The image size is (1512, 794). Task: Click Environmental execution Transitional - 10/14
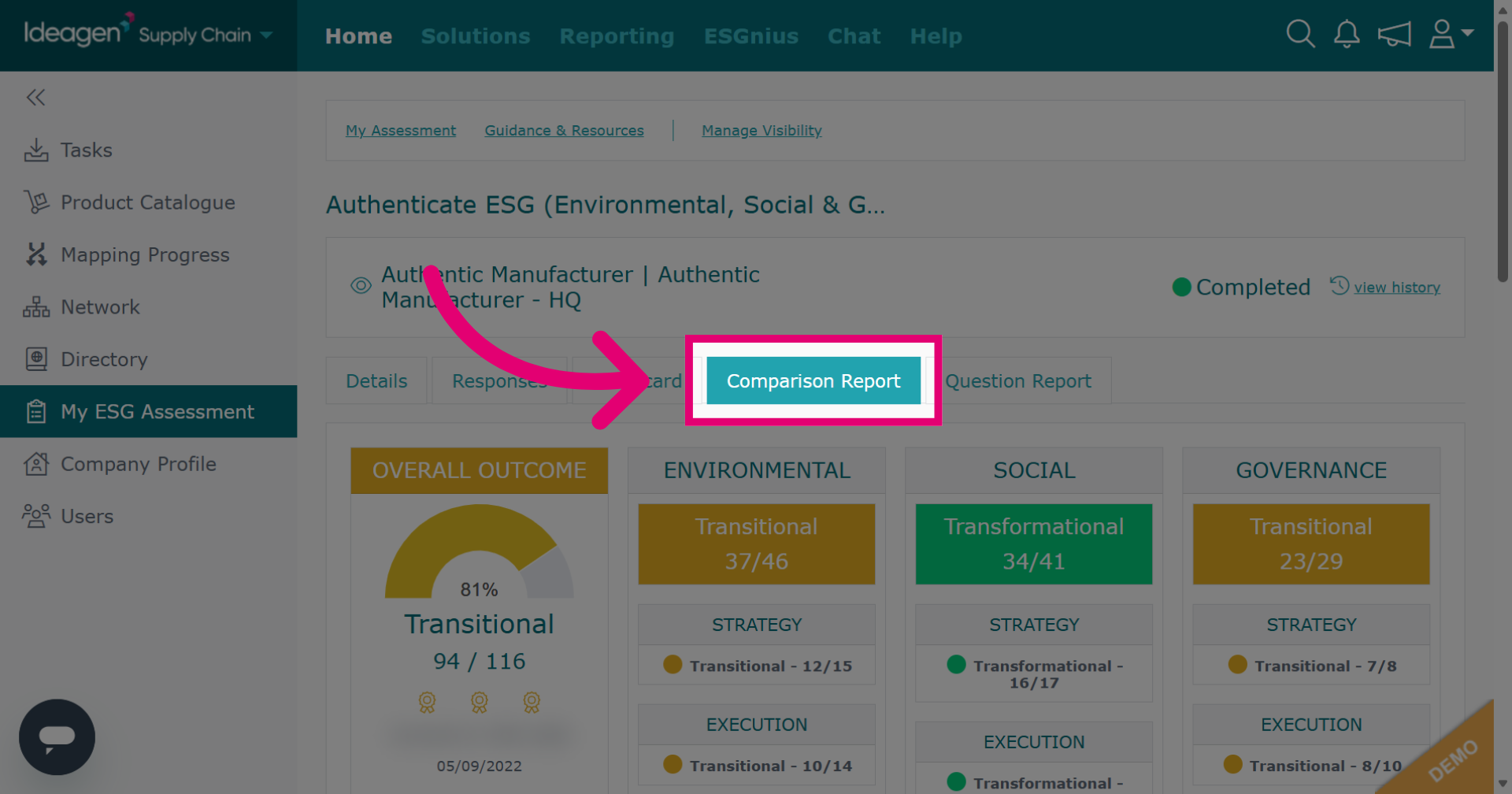coord(756,765)
